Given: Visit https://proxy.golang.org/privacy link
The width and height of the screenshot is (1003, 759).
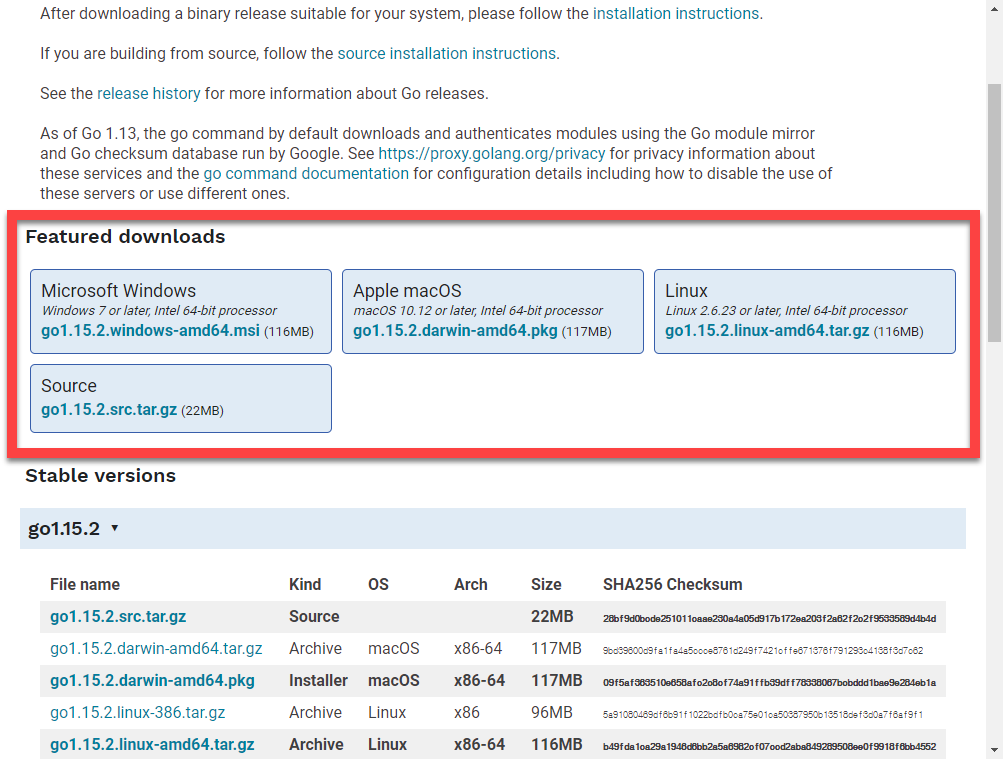Looking at the screenshot, I should [x=491, y=153].
